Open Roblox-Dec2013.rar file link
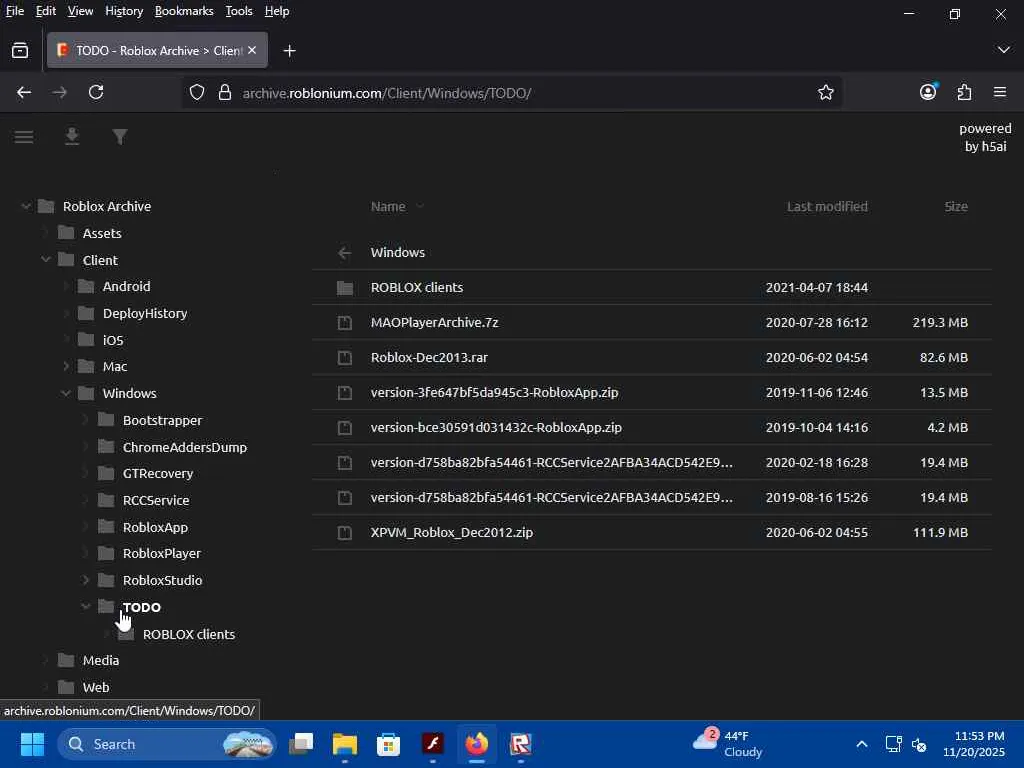Image resolution: width=1024 pixels, height=768 pixels. (429, 358)
